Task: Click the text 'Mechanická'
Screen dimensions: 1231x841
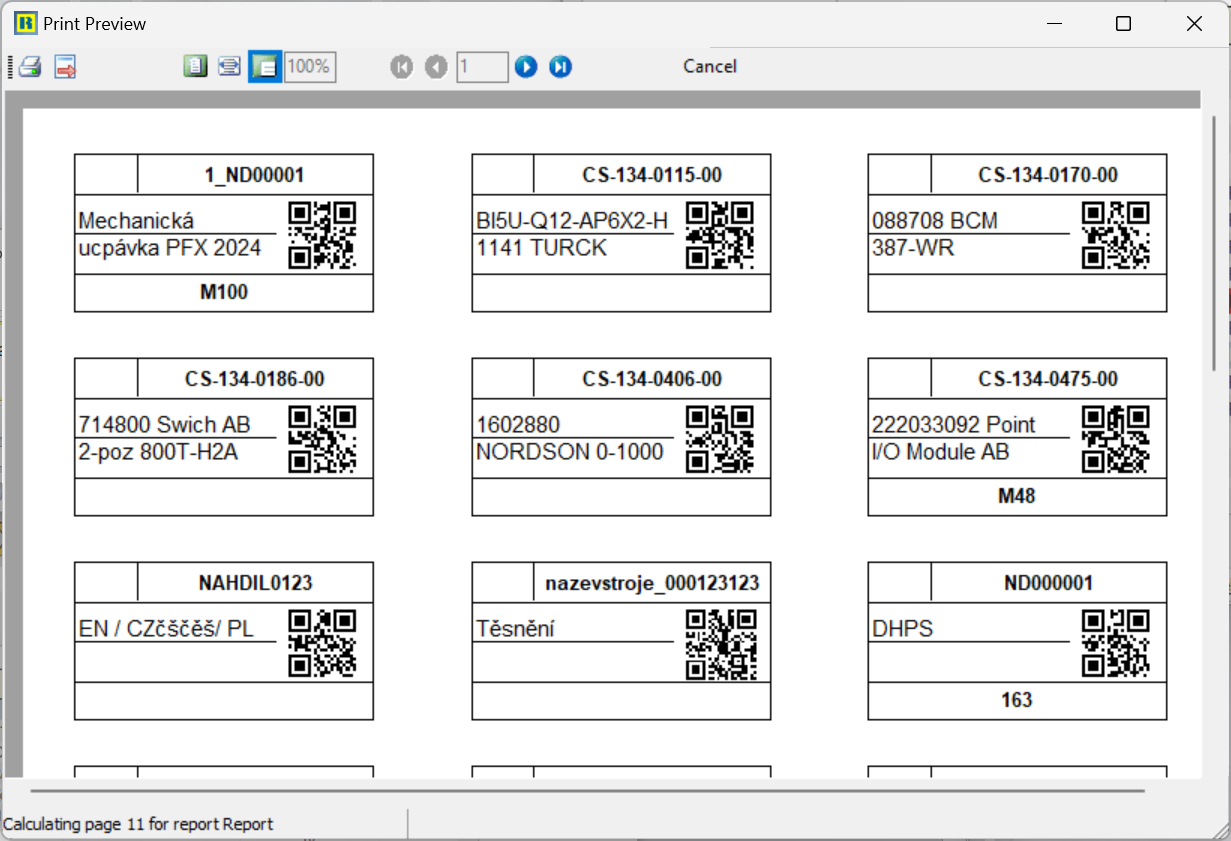Action: point(136,221)
